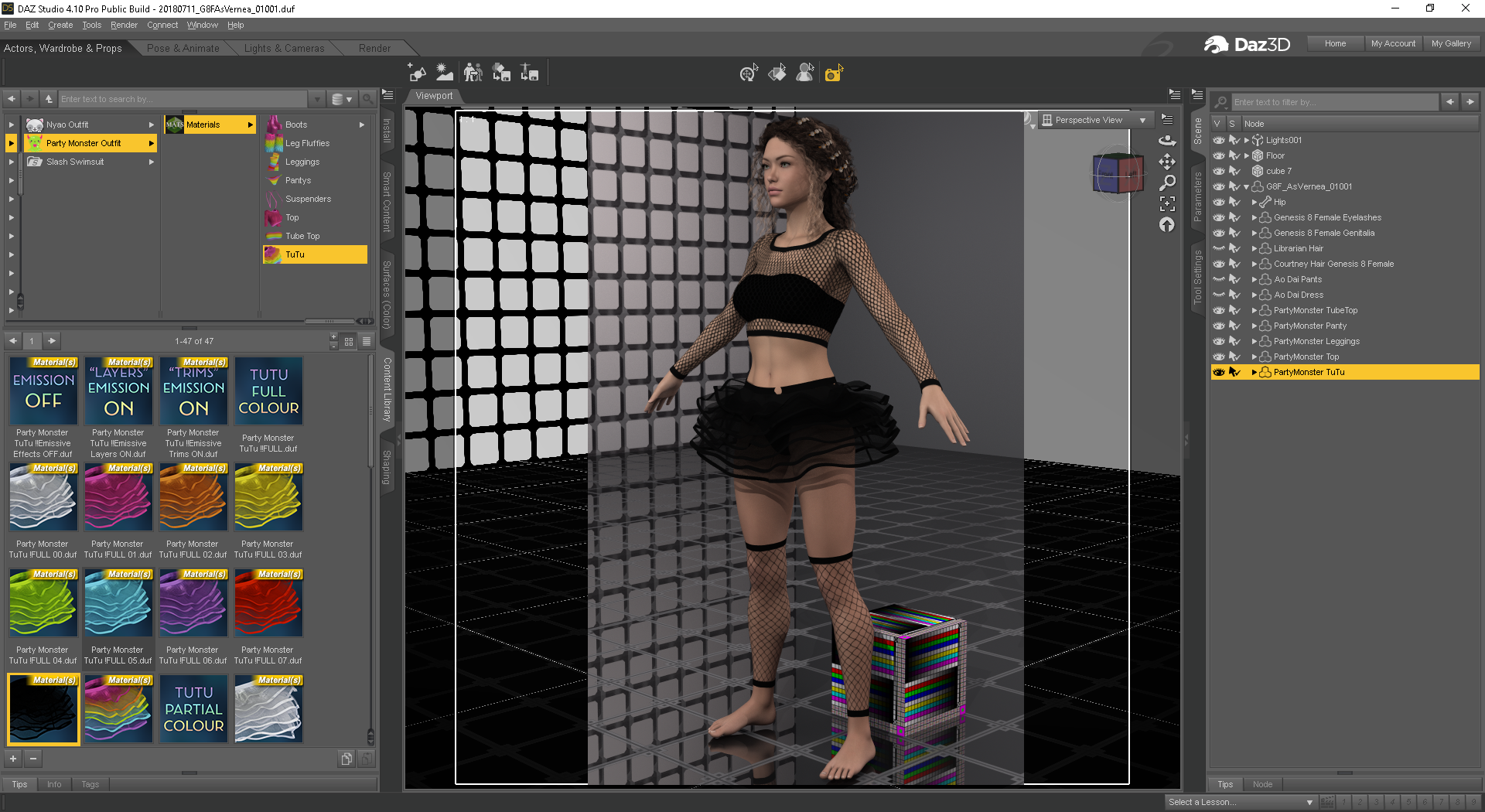Screen dimensions: 1485x812
Task: Toggle selectability for PartyMonster Leggings
Action: 1235,341
